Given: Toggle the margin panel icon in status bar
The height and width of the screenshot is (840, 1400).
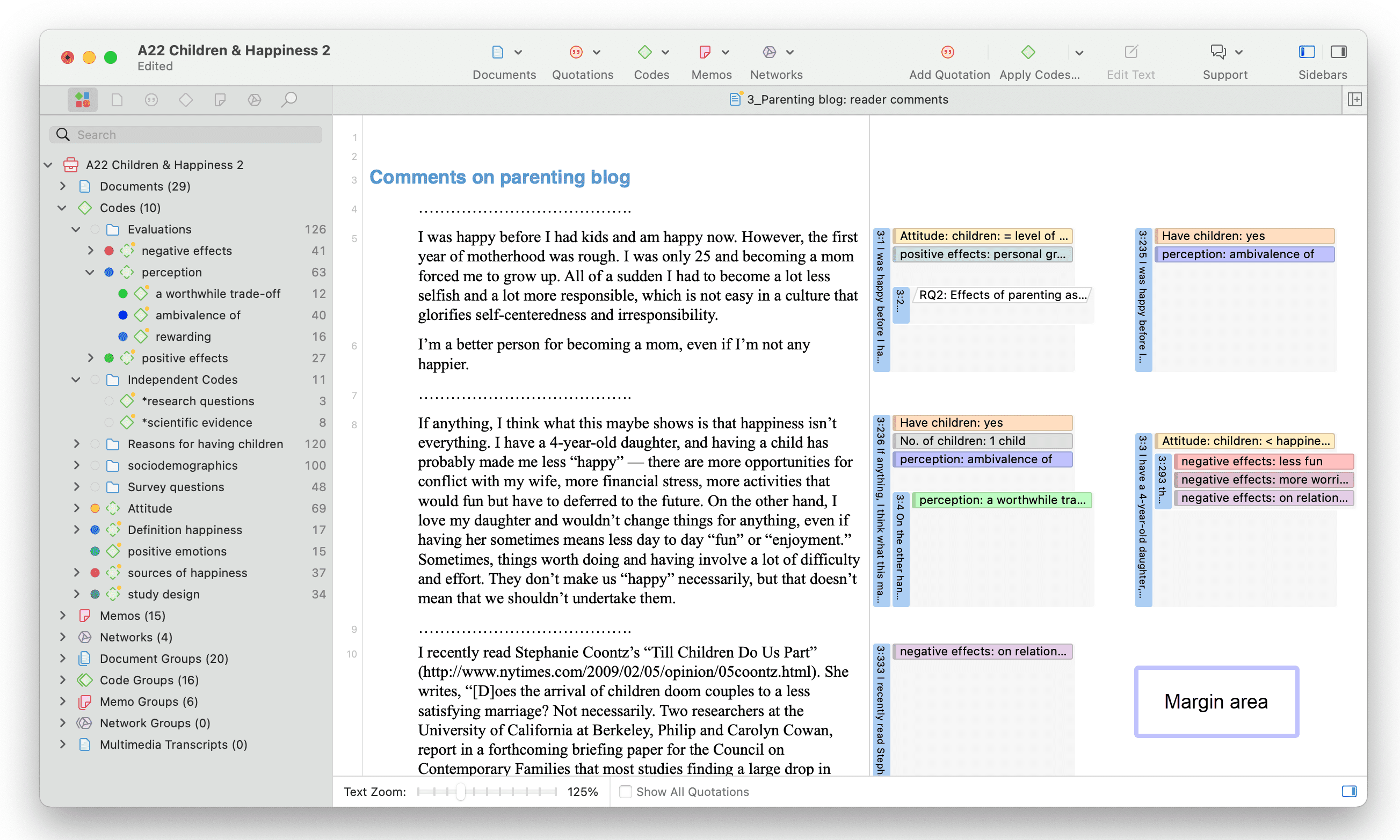Looking at the screenshot, I should (1349, 791).
